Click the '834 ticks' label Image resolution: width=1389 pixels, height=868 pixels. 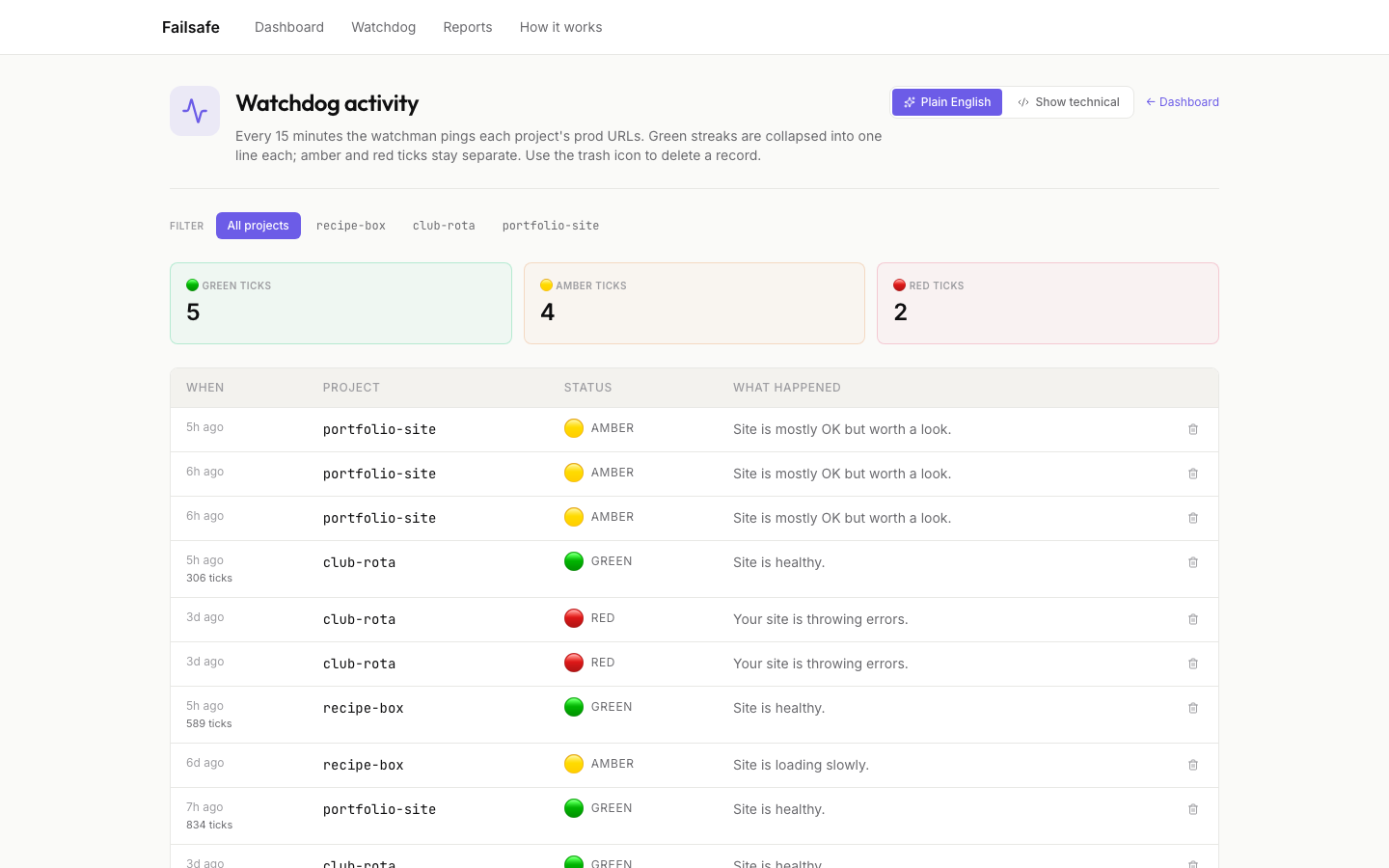209,825
